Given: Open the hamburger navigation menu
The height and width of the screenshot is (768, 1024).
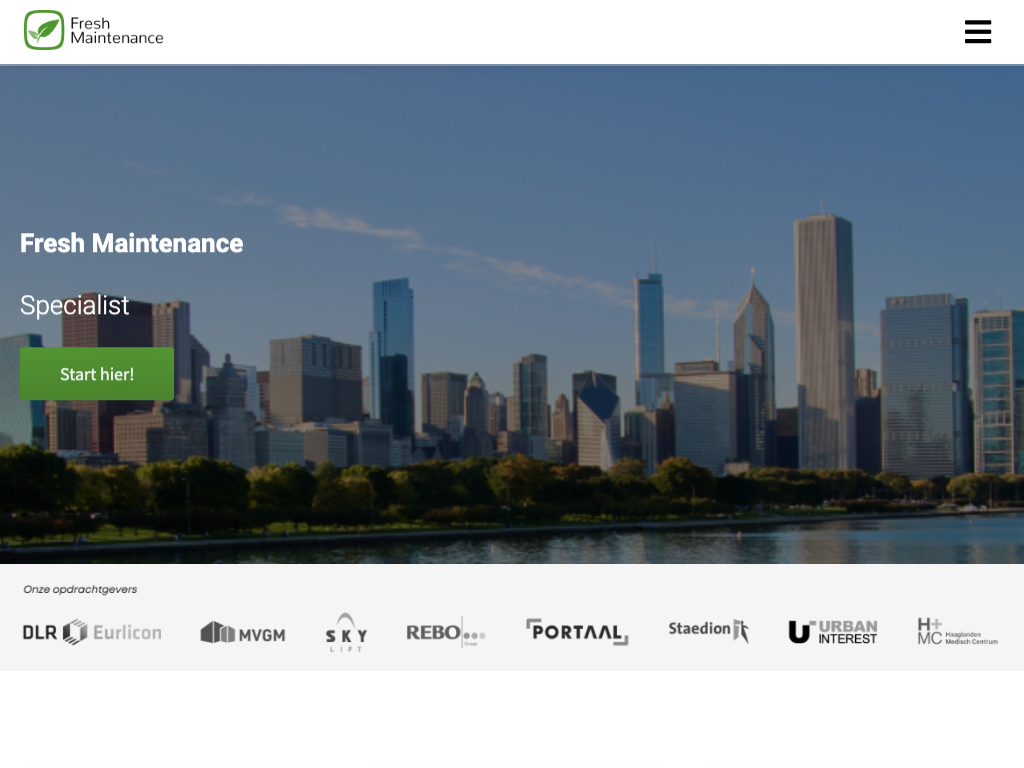Looking at the screenshot, I should [977, 32].
